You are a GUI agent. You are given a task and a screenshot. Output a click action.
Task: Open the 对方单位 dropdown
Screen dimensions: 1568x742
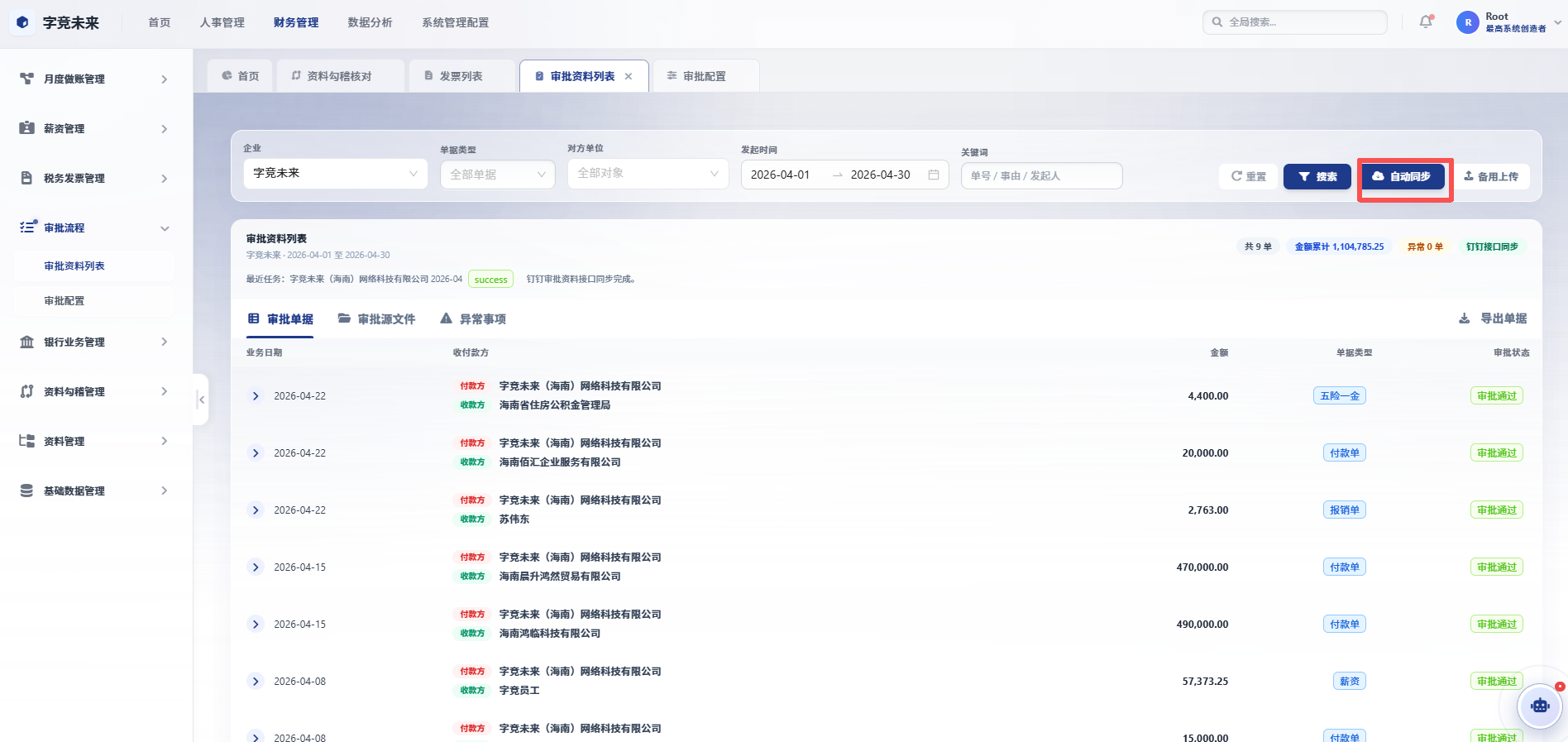(x=648, y=174)
